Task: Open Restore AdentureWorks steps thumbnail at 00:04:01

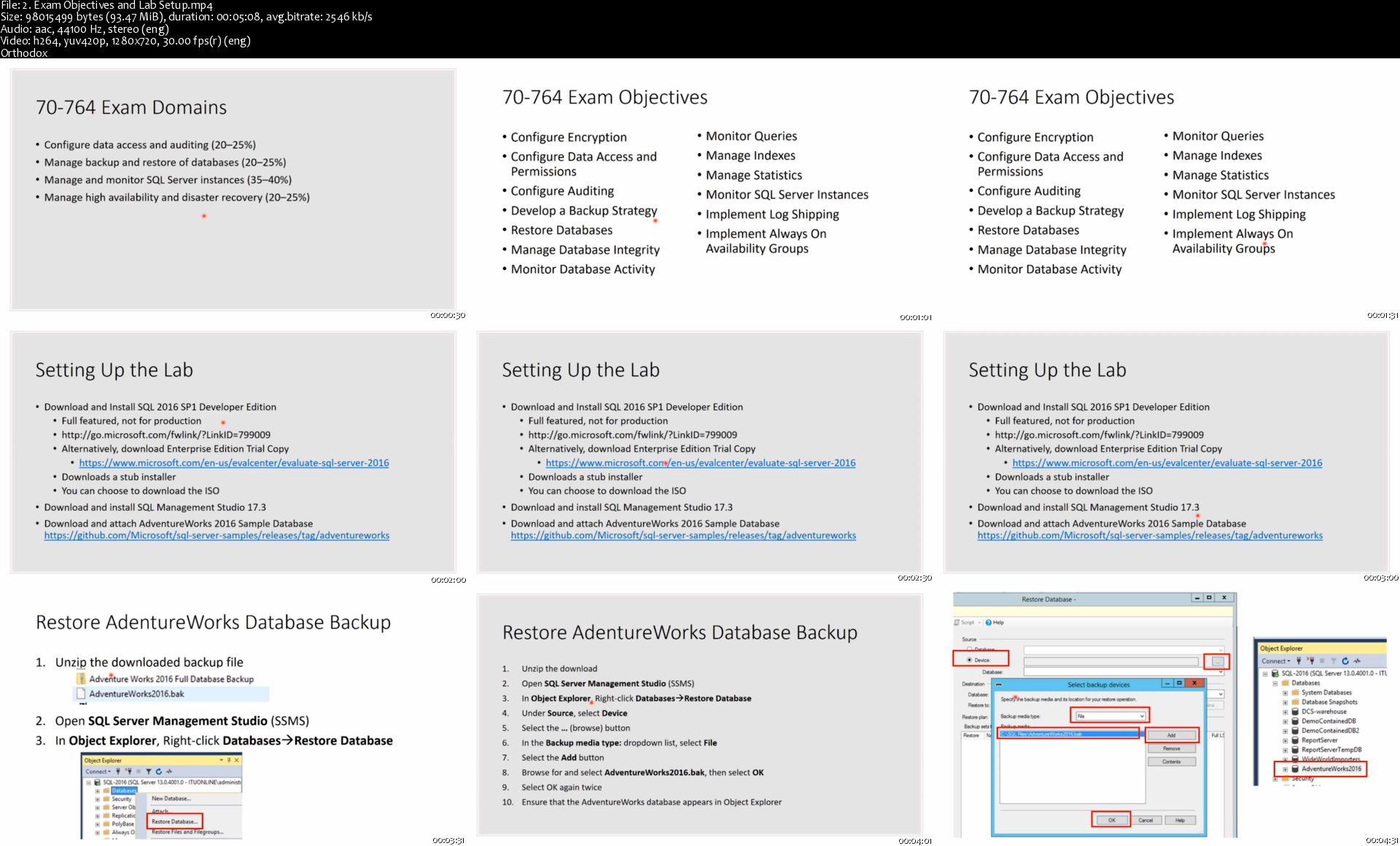Action: click(x=700, y=715)
